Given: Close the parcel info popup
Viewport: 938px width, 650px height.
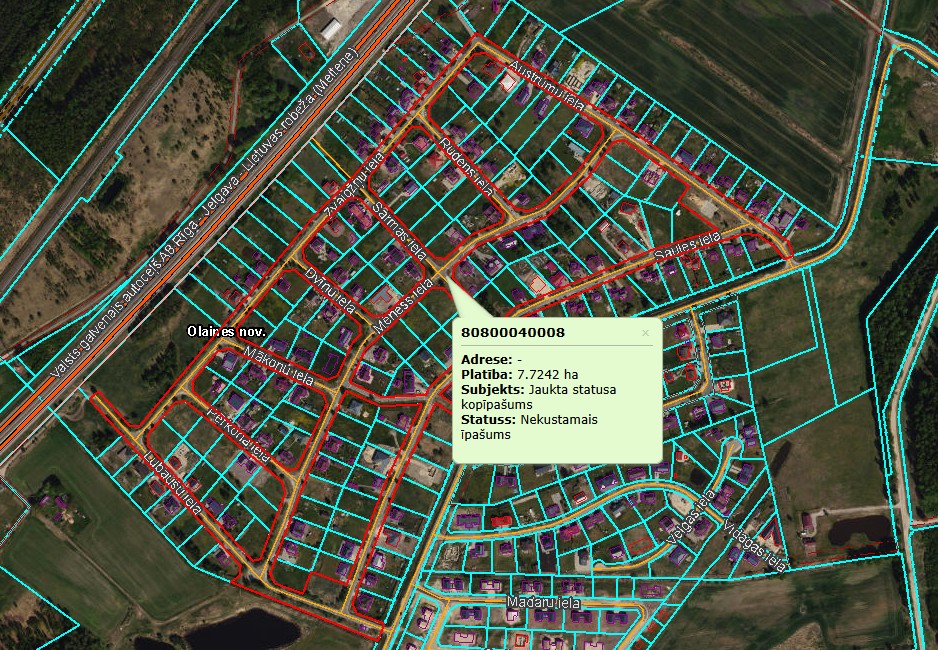Looking at the screenshot, I should coord(645,333).
